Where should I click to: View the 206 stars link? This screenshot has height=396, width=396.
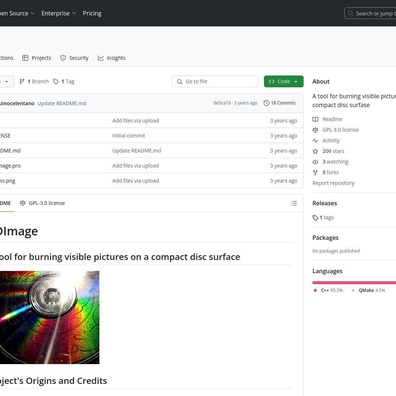[333, 151]
